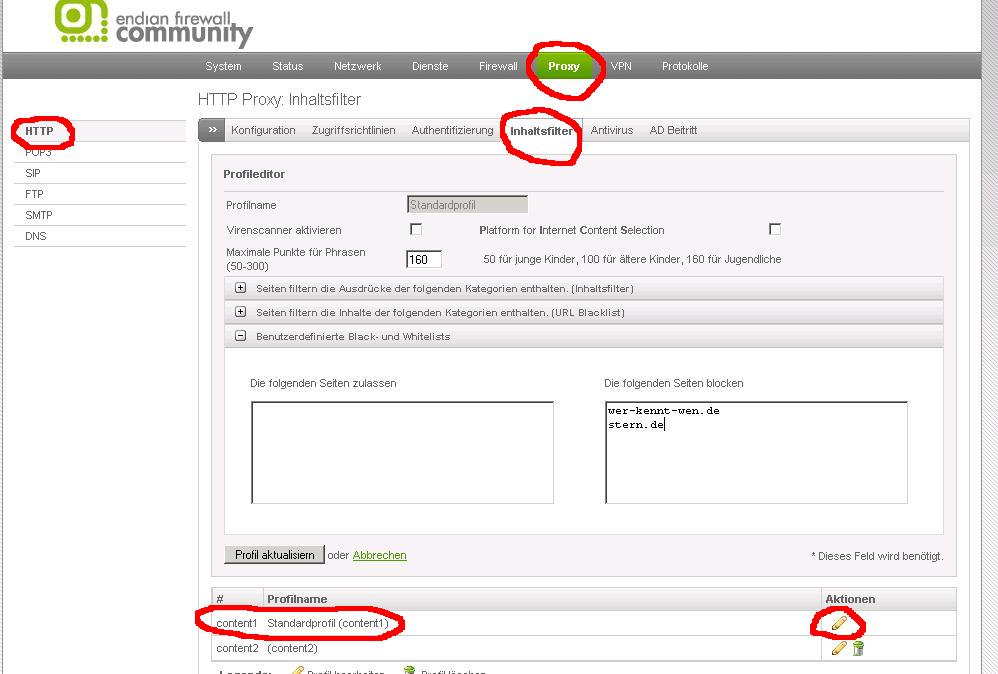Screen dimensions: 998x674
Task: Open the Proxy menu
Action: [x=563, y=66]
